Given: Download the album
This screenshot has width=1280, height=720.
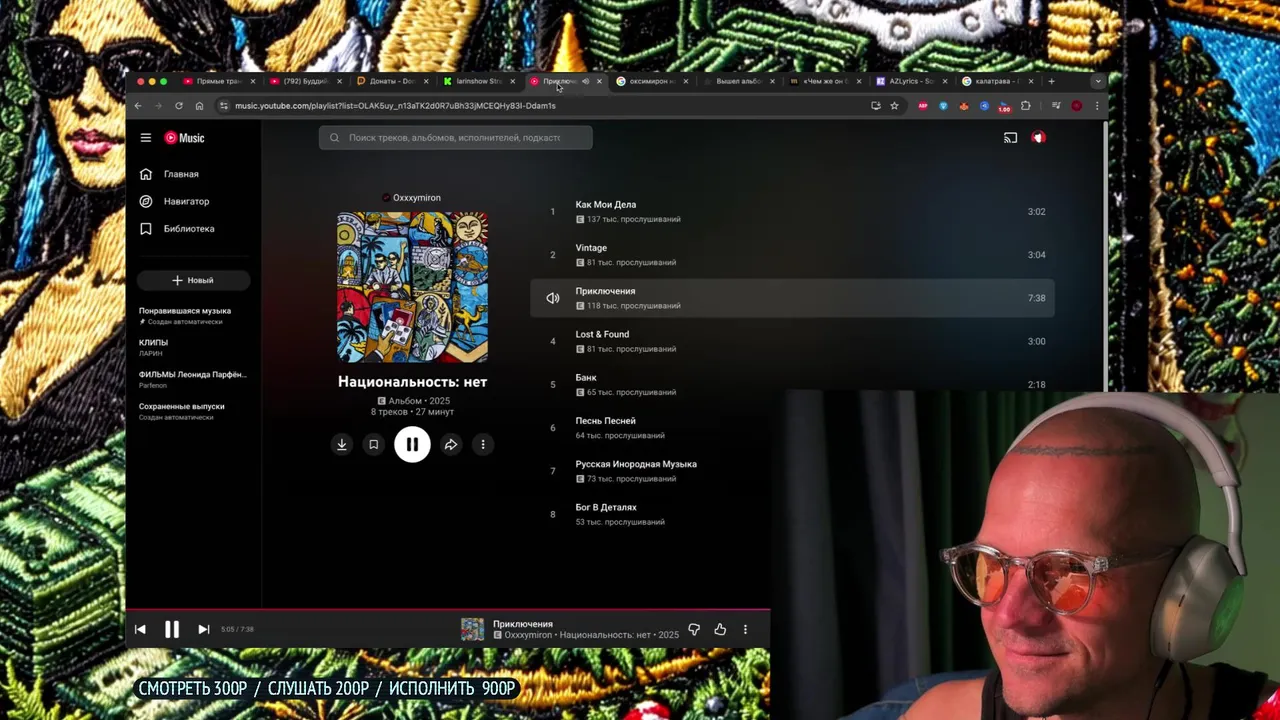Looking at the screenshot, I should (x=342, y=445).
